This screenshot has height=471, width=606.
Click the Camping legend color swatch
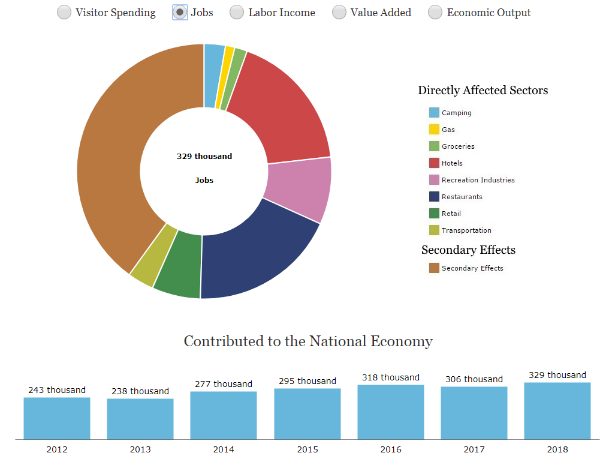coord(434,113)
